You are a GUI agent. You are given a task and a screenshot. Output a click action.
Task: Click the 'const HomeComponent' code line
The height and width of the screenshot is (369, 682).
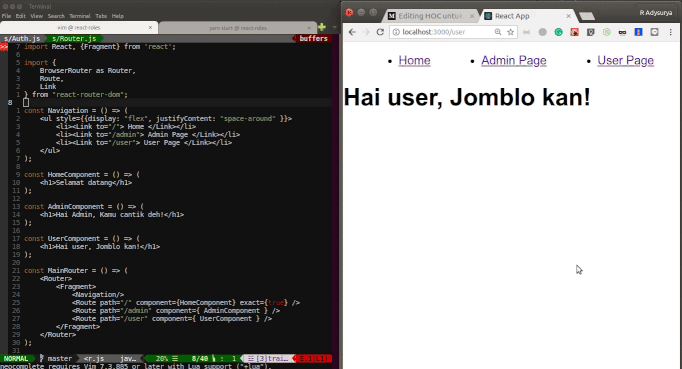82,174
